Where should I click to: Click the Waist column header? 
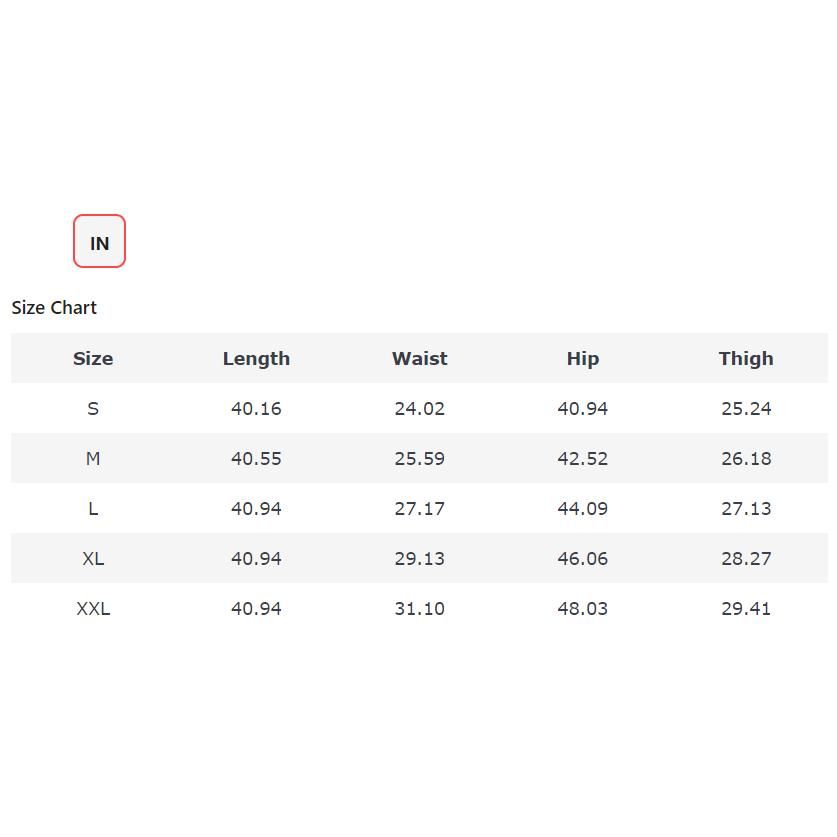[419, 359]
